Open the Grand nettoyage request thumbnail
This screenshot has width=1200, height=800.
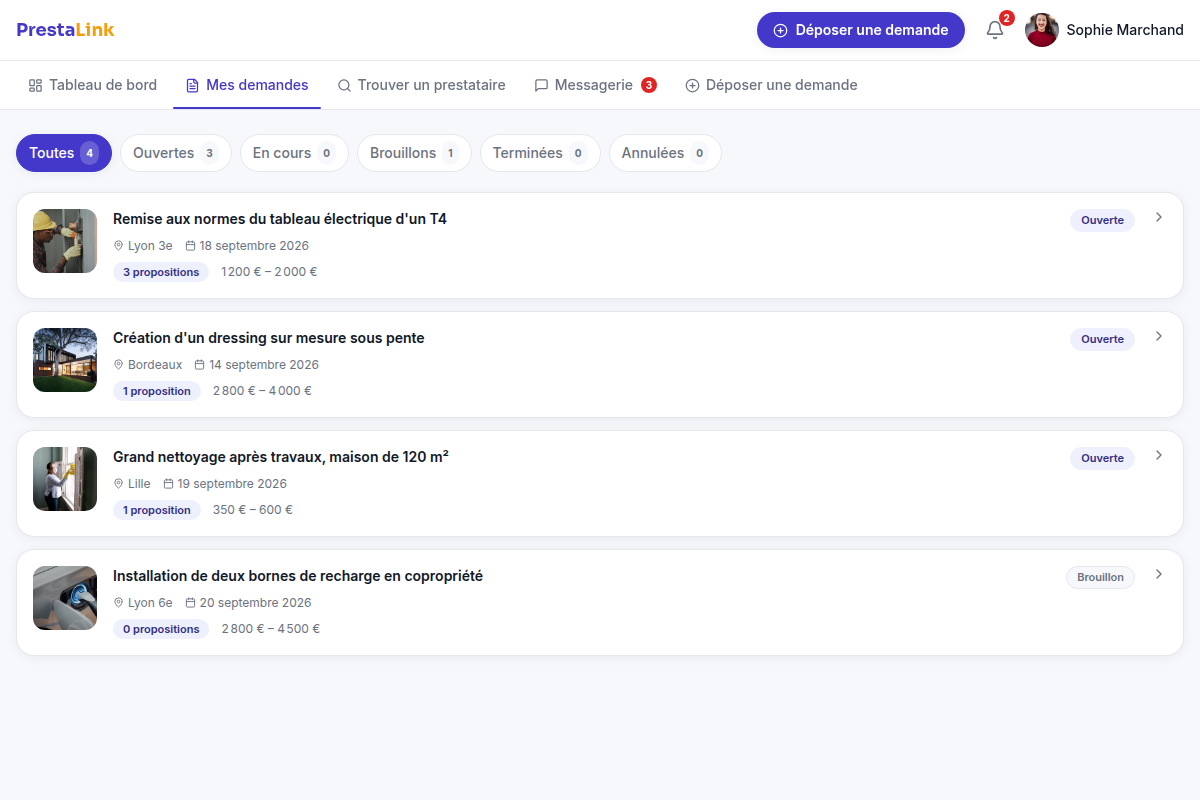click(x=65, y=479)
